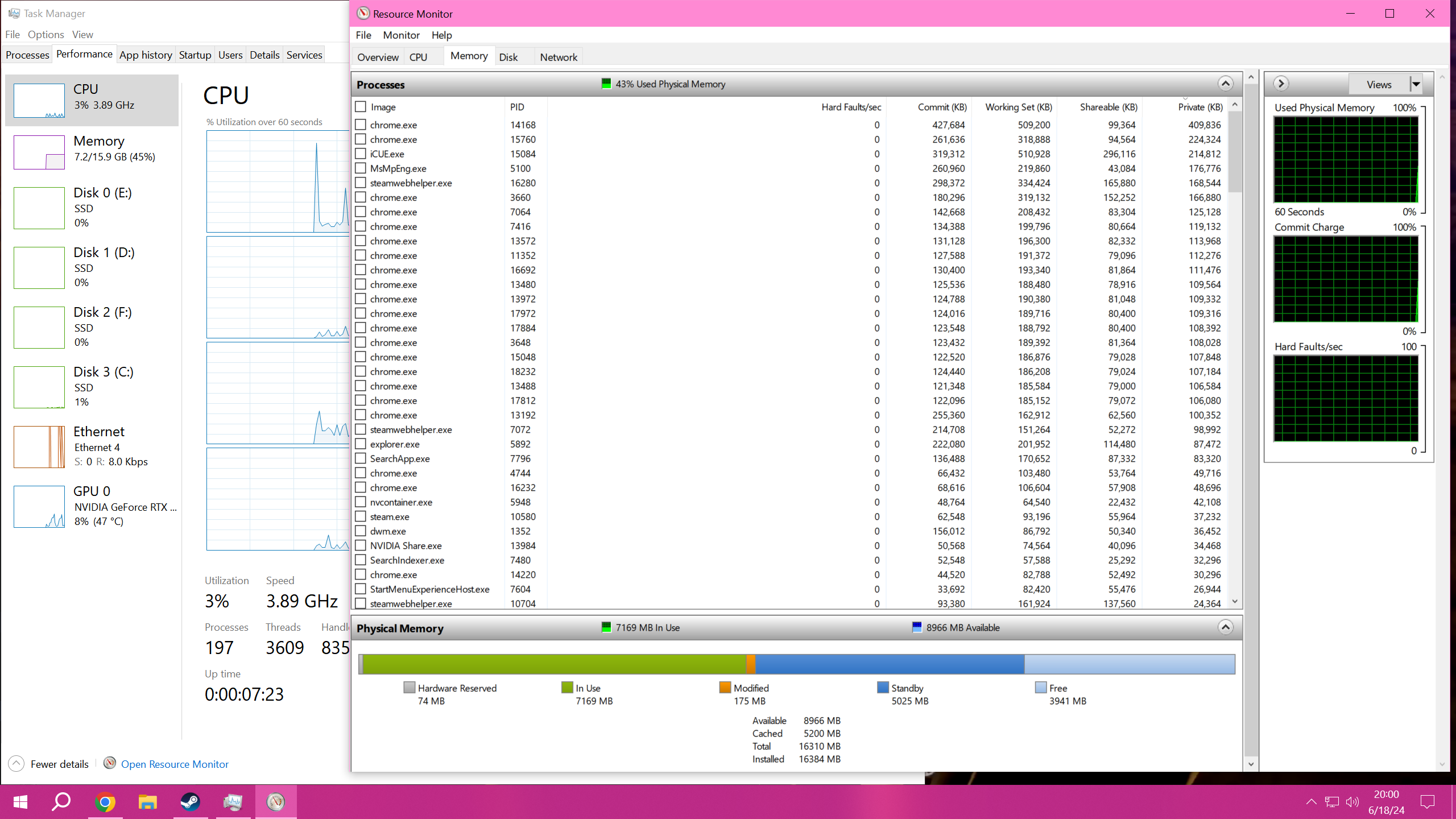Click the Fewer details arrow icon

click(16, 763)
